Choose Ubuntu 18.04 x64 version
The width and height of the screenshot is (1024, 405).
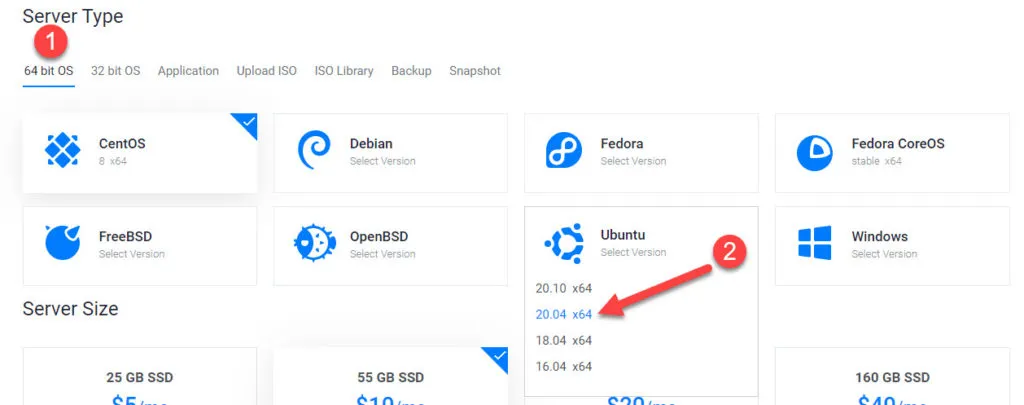point(564,340)
